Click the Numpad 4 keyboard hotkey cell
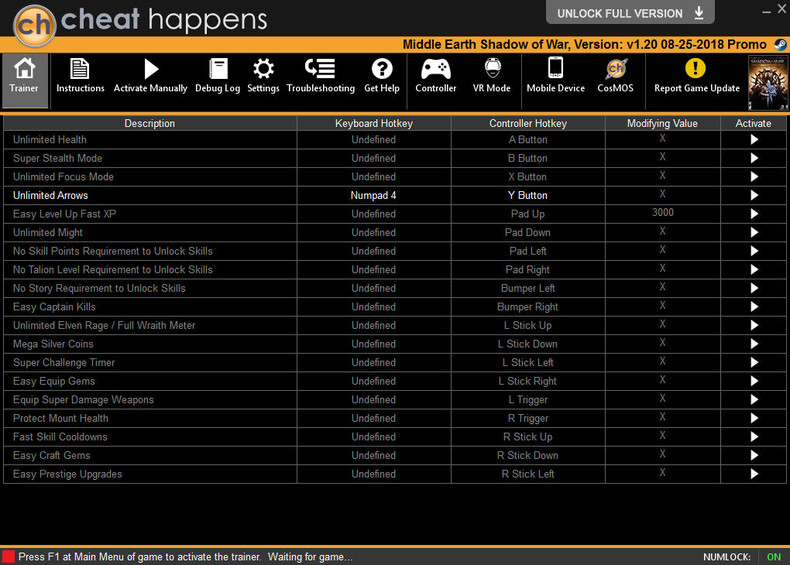 pyautogui.click(x=373, y=196)
